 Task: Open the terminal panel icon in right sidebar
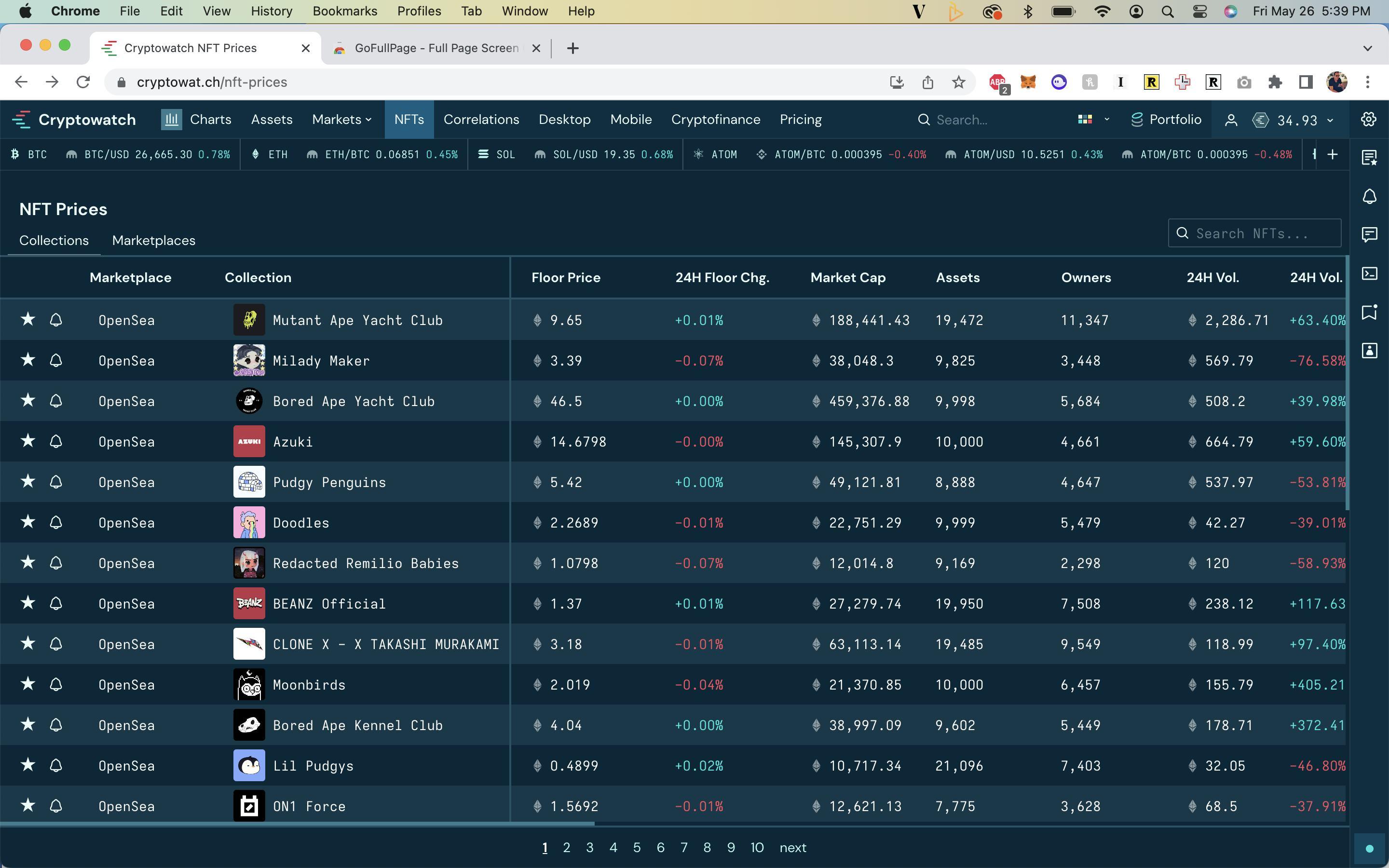[x=1370, y=273]
